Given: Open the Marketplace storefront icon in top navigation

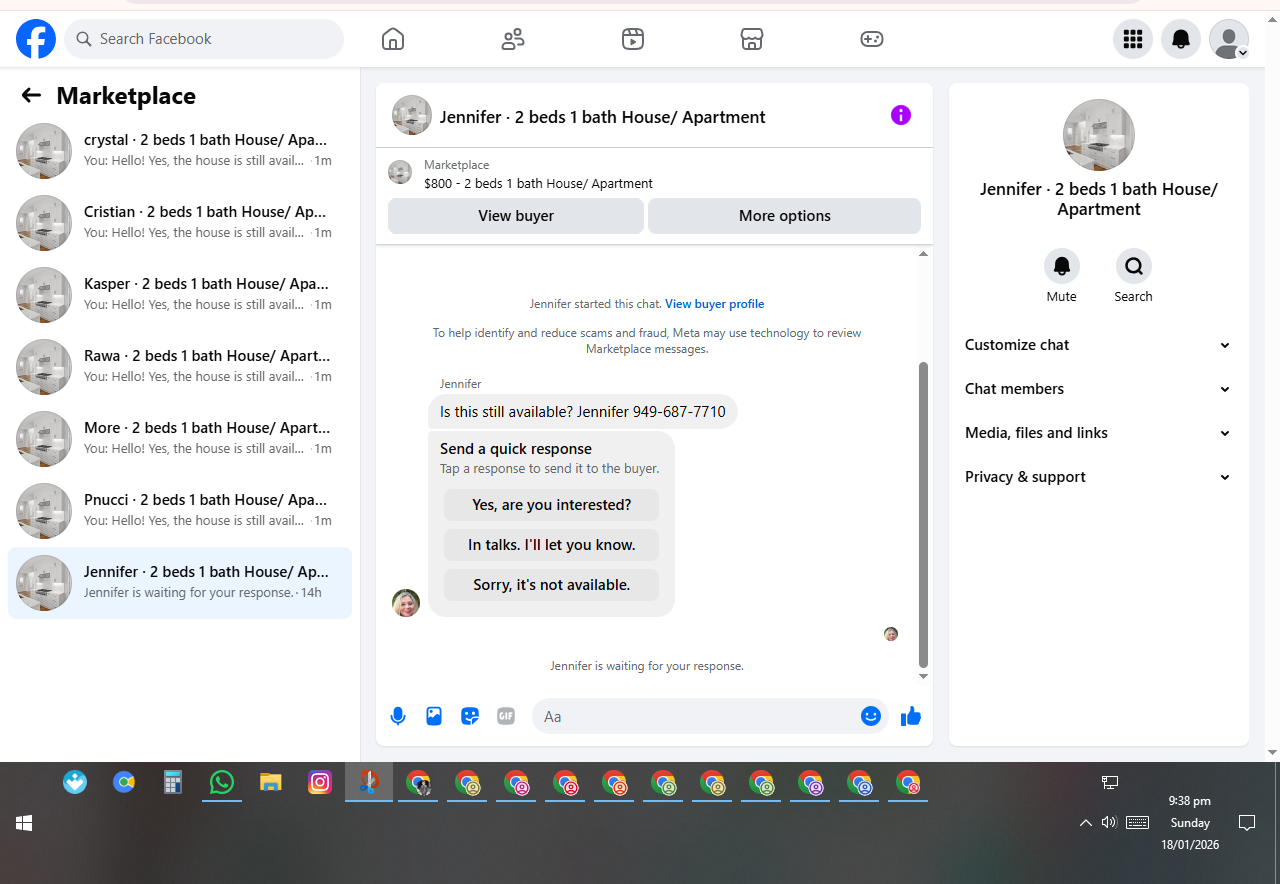Looking at the screenshot, I should click(x=752, y=39).
